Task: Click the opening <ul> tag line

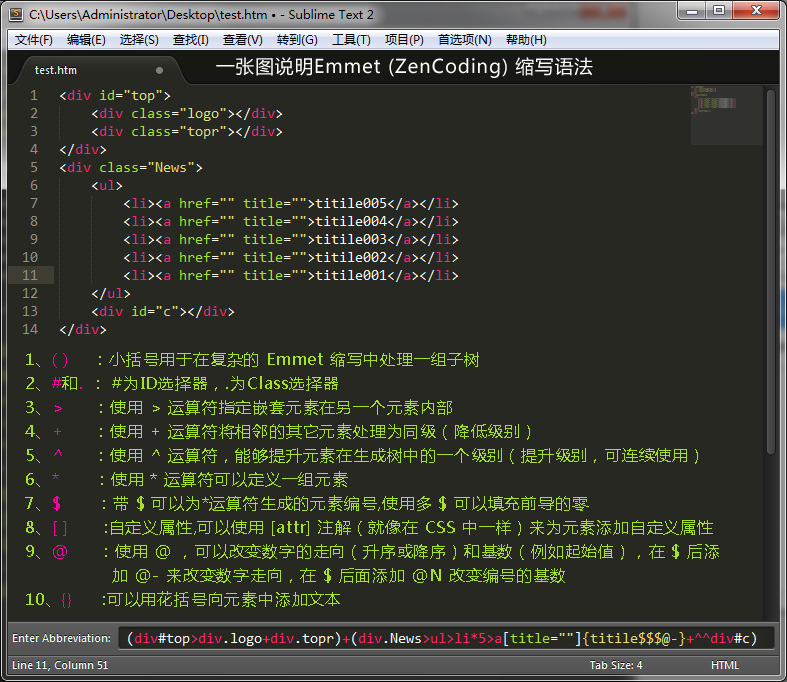Action: 107,185
